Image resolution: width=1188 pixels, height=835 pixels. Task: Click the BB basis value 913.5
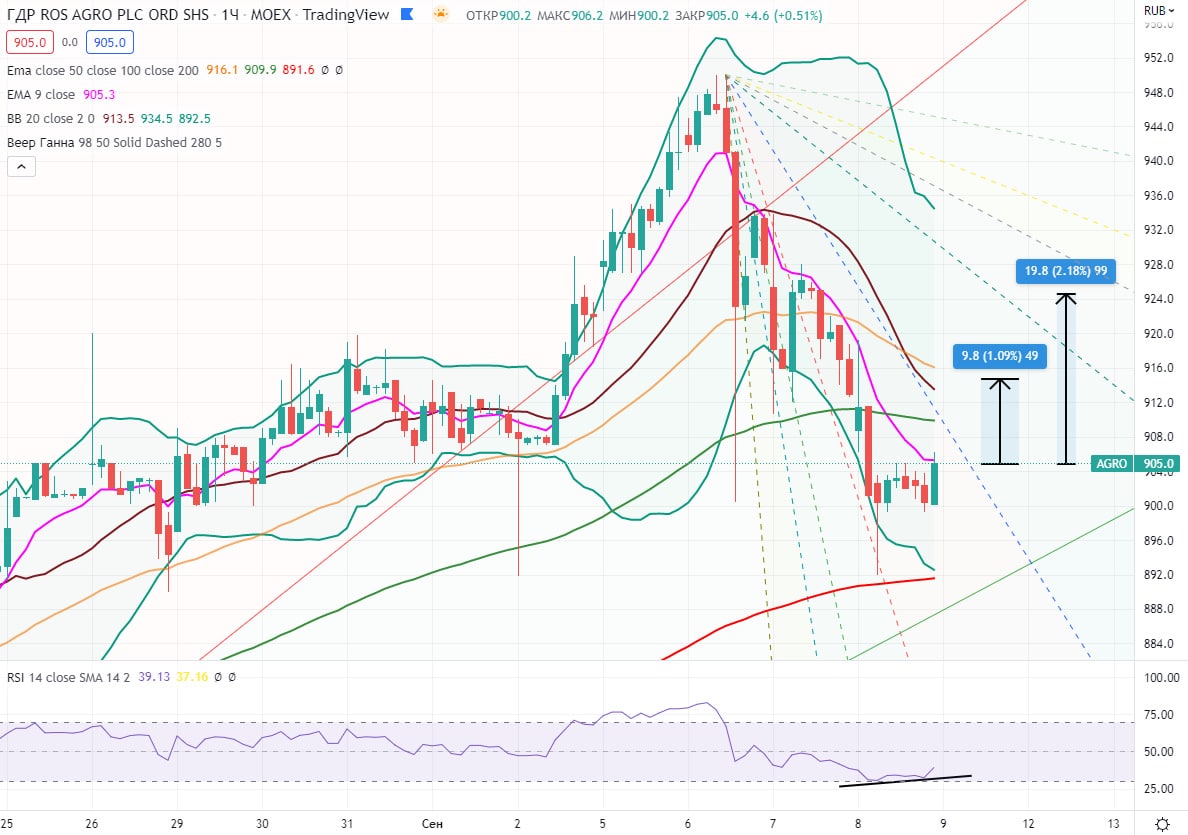[x=118, y=119]
